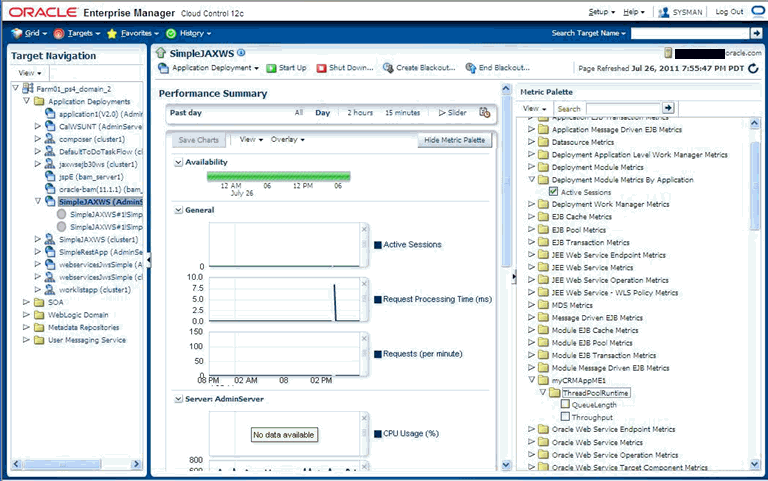Screen dimensions: 768x481
Task: Collapse the Availability section
Action: [179, 162]
